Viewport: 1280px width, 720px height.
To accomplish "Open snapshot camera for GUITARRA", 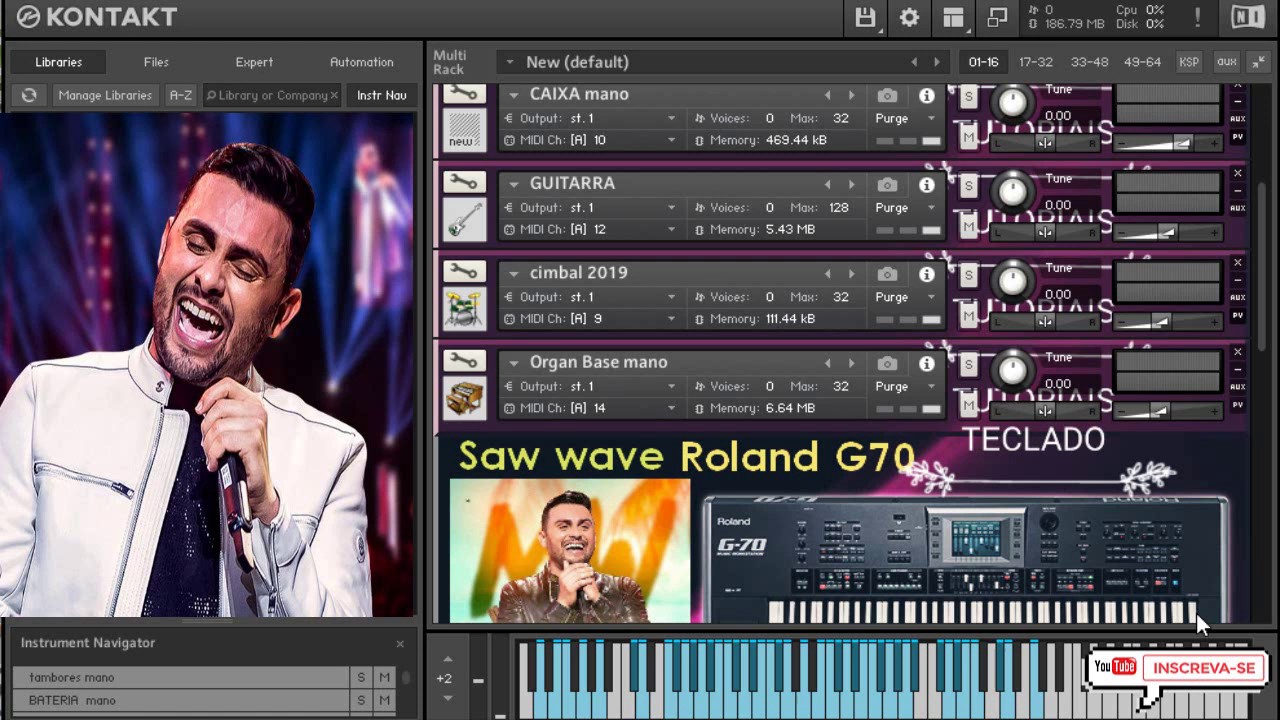I will [887, 184].
